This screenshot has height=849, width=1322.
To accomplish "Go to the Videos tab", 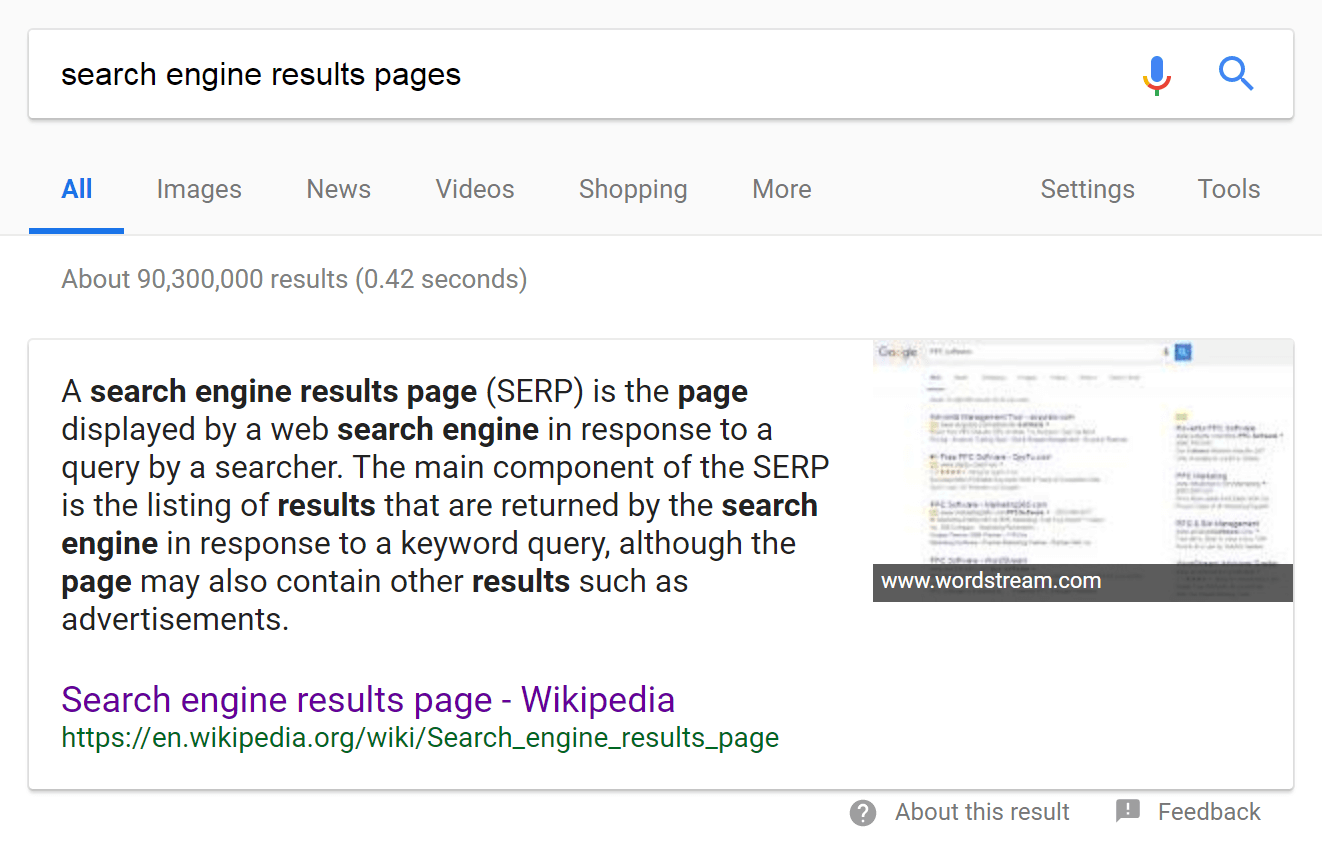I will [x=475, y=190].
